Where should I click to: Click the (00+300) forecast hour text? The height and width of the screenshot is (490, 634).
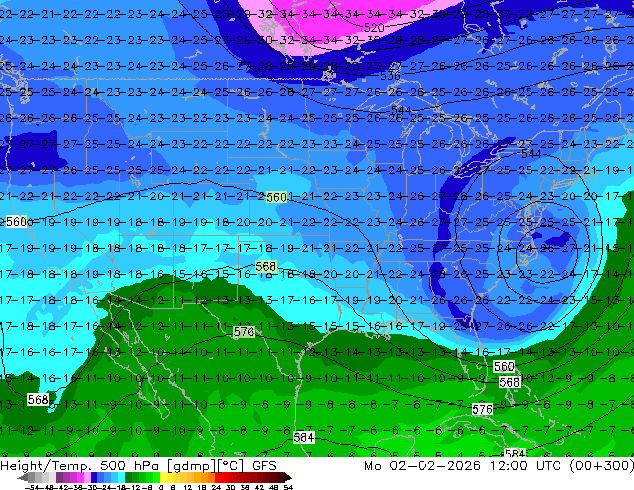pos(601,466)
